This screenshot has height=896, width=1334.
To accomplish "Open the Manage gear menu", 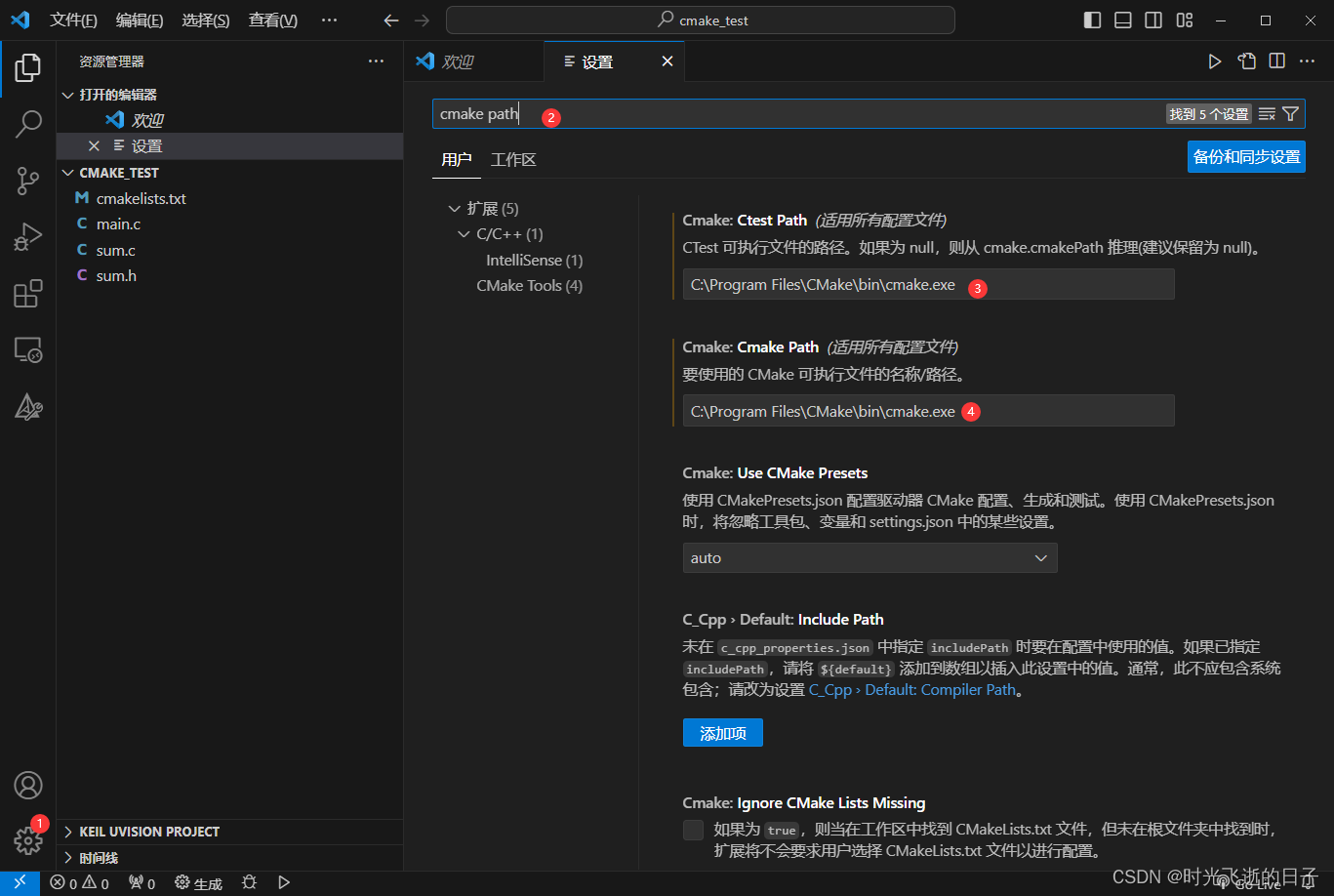I will coord(28,840).
